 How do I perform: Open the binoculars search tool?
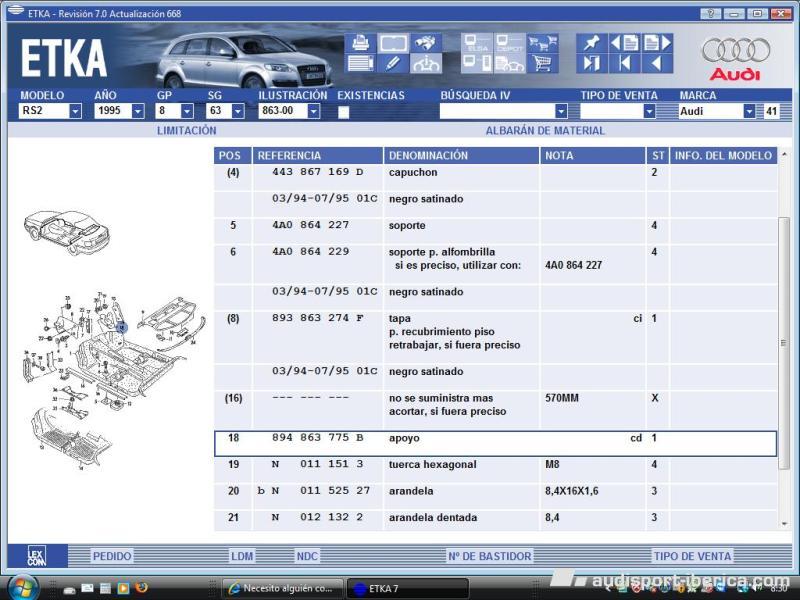(x=426, y=43)
